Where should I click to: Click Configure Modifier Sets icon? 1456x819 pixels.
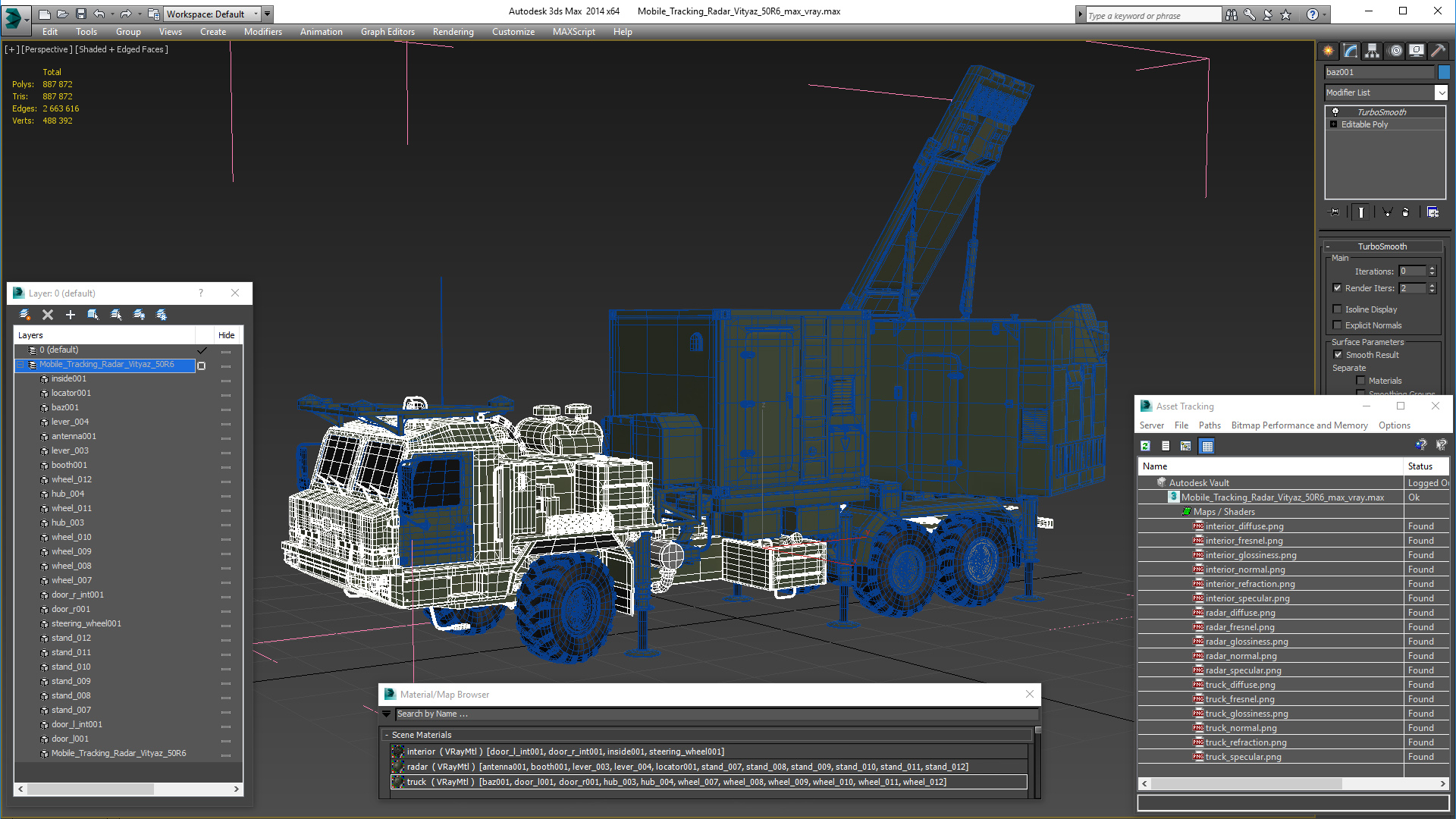[x=1432, y=212]
